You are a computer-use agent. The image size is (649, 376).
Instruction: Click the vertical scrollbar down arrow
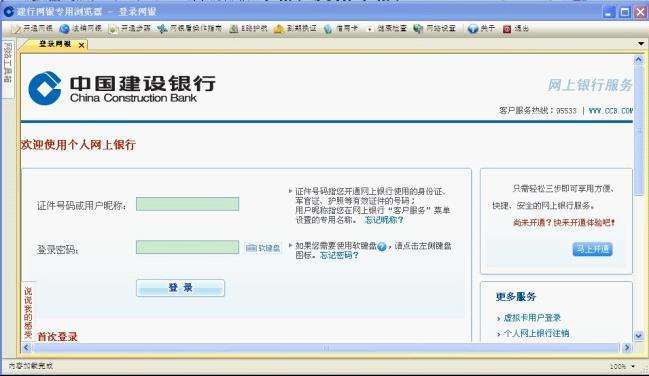point(639,335)
